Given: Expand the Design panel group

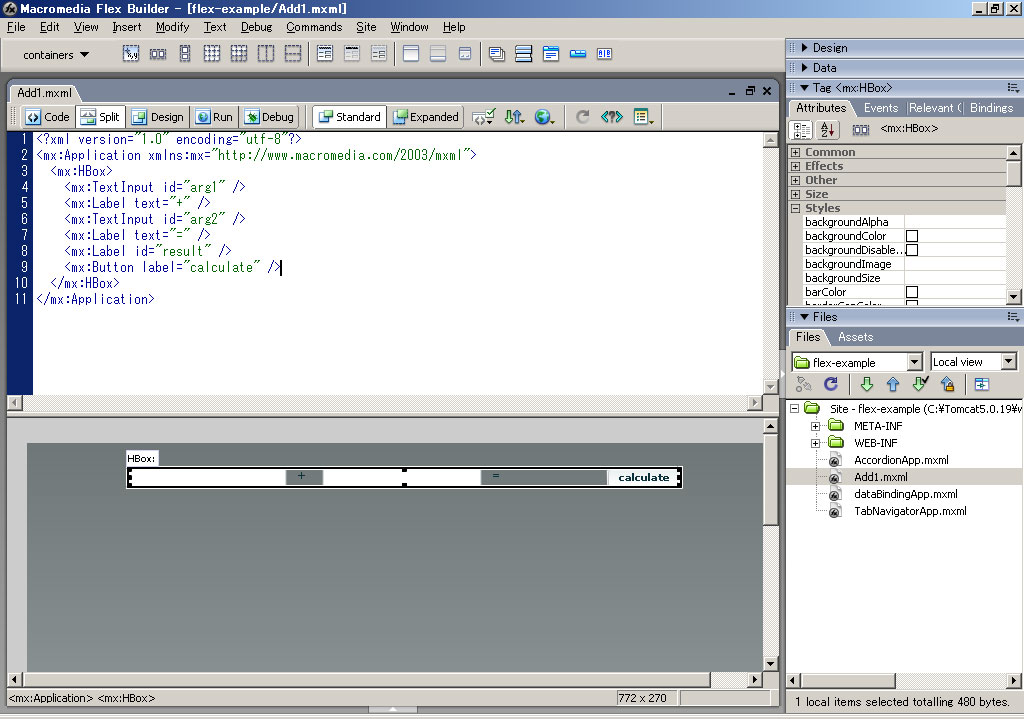Looking at the screenshot, I should [x=805, y=48].
